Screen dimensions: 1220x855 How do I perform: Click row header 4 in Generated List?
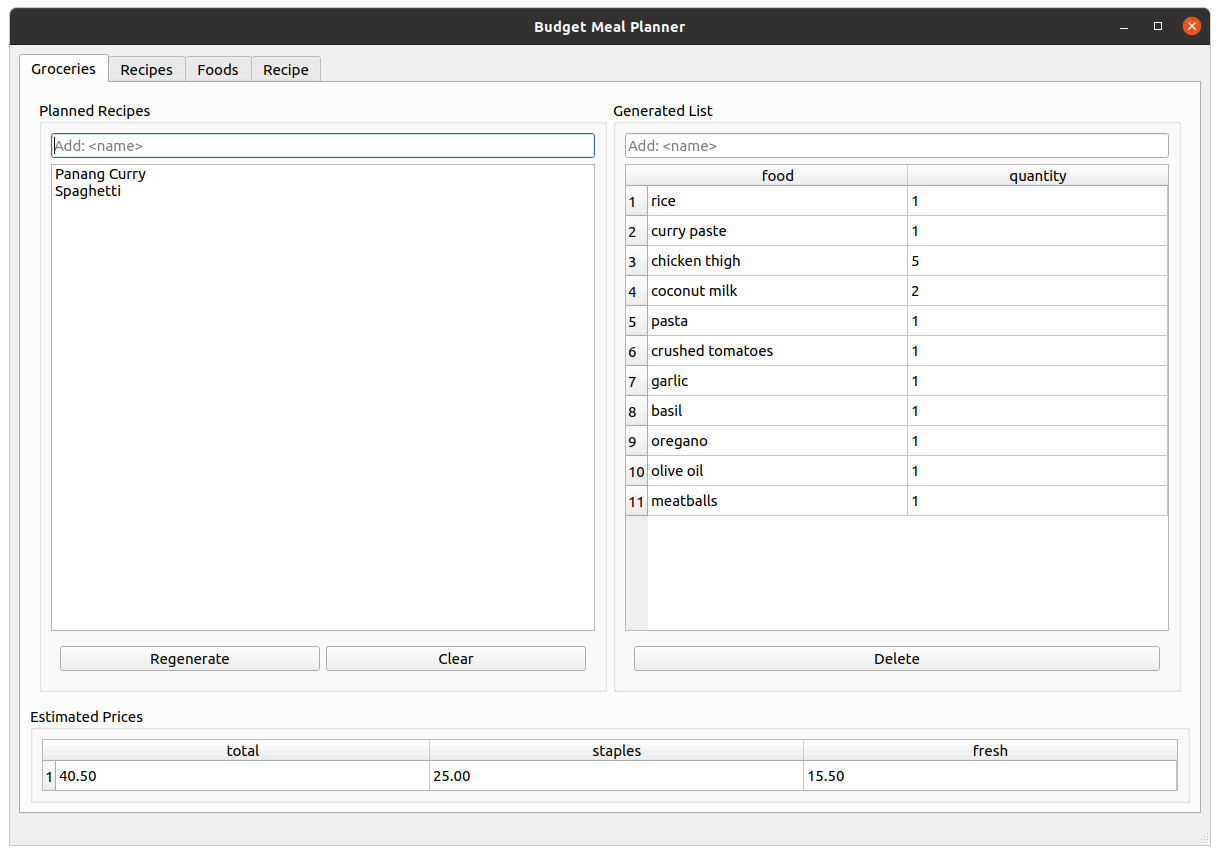(636, 291)
